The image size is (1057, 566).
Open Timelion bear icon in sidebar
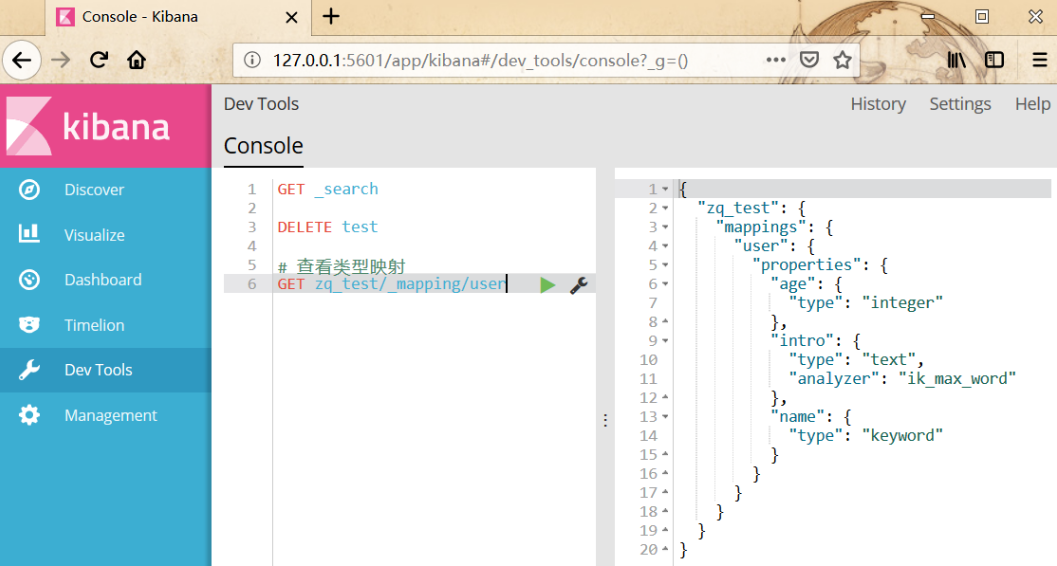coord(29,325)
